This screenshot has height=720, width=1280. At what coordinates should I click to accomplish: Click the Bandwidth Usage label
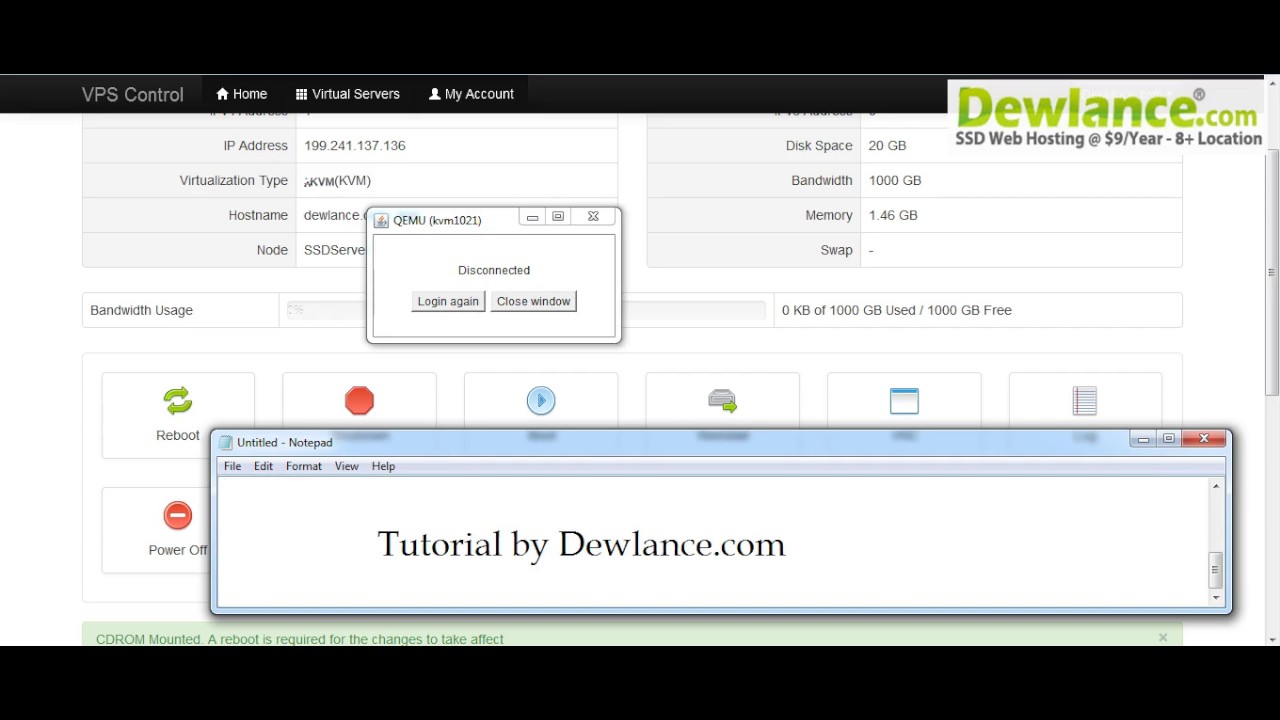click(142, 310)
